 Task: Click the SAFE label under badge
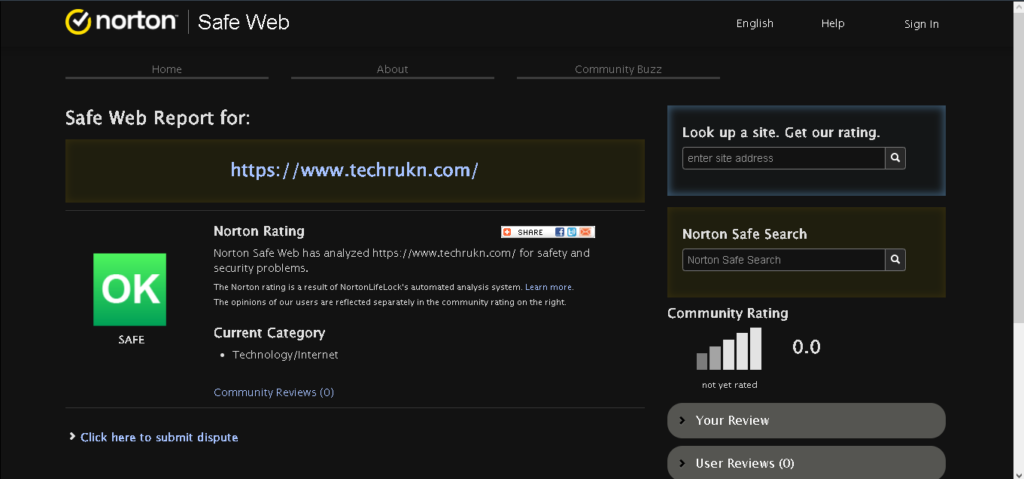[131, 340]
